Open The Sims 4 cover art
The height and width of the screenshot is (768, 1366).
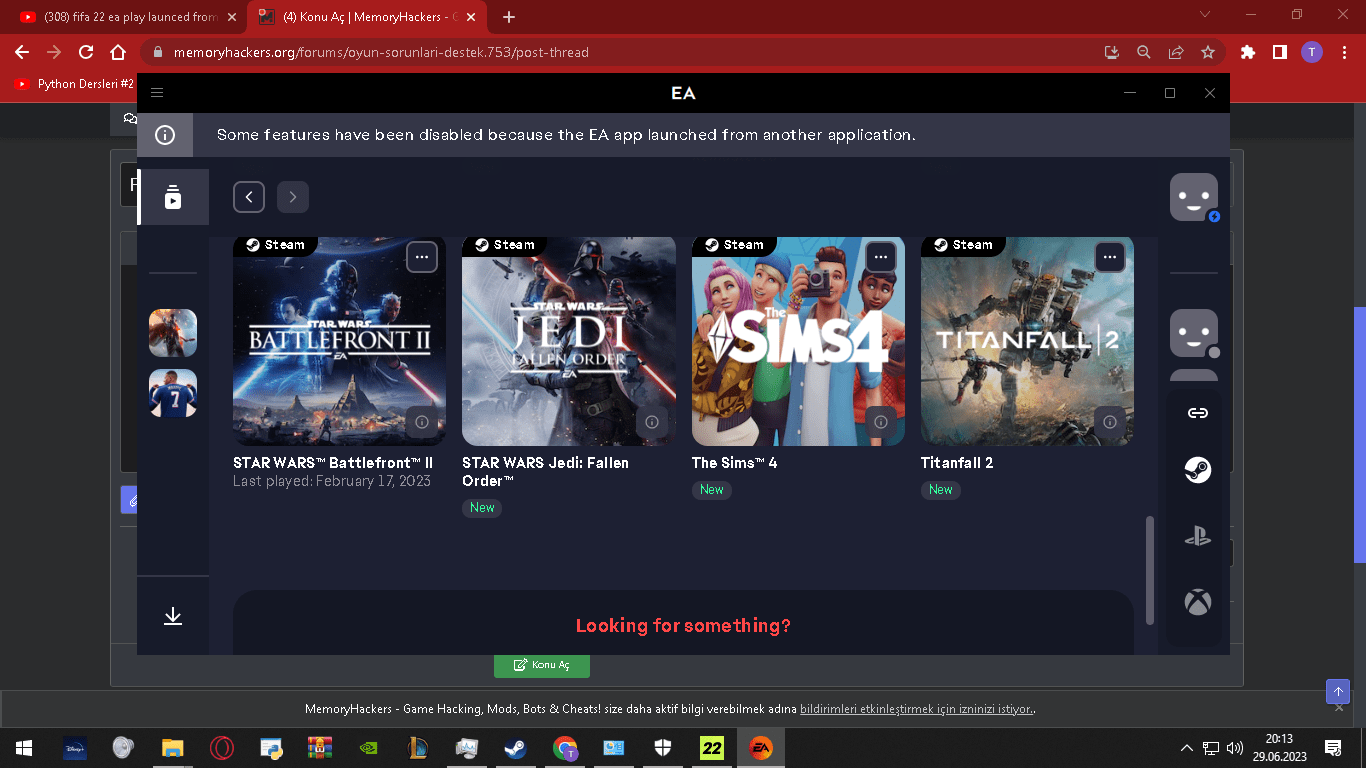click(798, 341)
